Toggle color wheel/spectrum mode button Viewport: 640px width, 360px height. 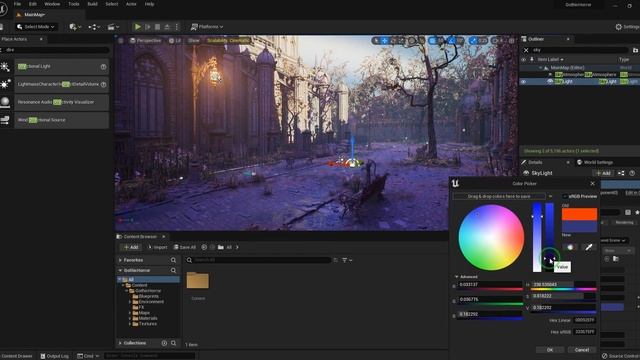[570, 247]
